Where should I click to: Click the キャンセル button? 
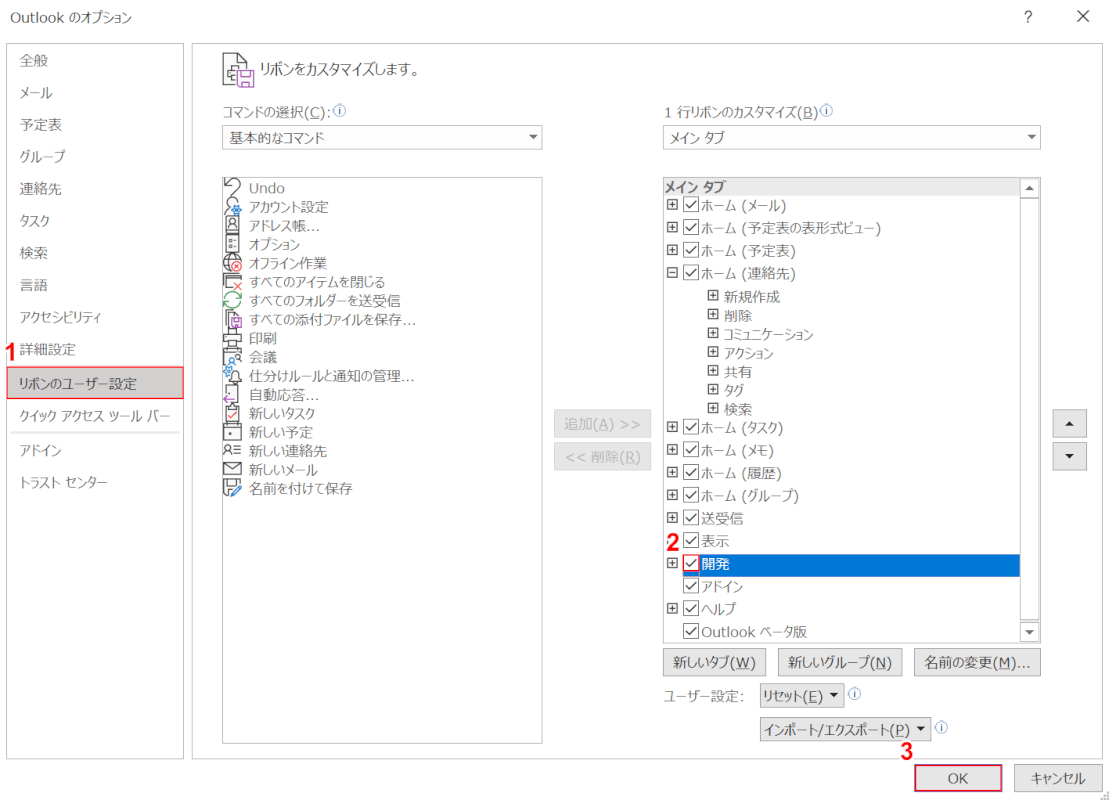(1057, 778)
